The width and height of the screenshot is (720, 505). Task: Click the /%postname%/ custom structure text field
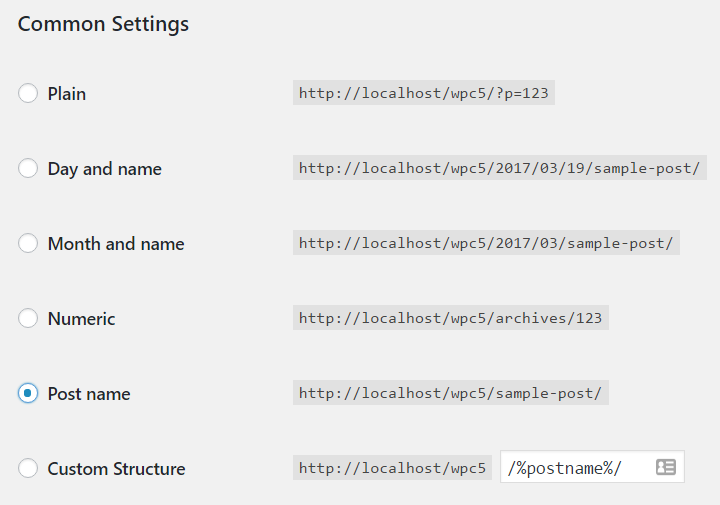coord(575,468)
